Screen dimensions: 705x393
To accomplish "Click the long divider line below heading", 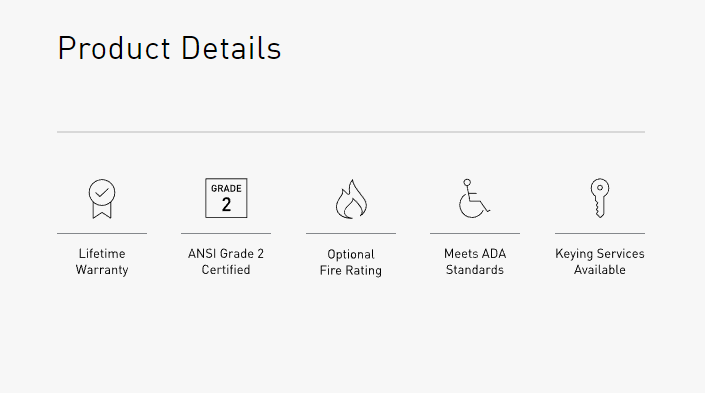I will click(x=351, y=132).
